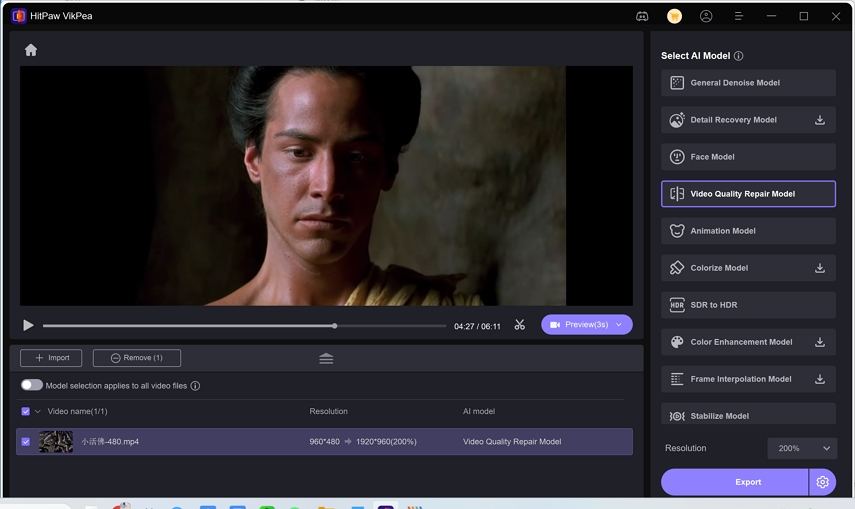Click the file name 小活佛-480.mp4
The height and width of the screenshot is (509, 855).
tap(110, 441)
